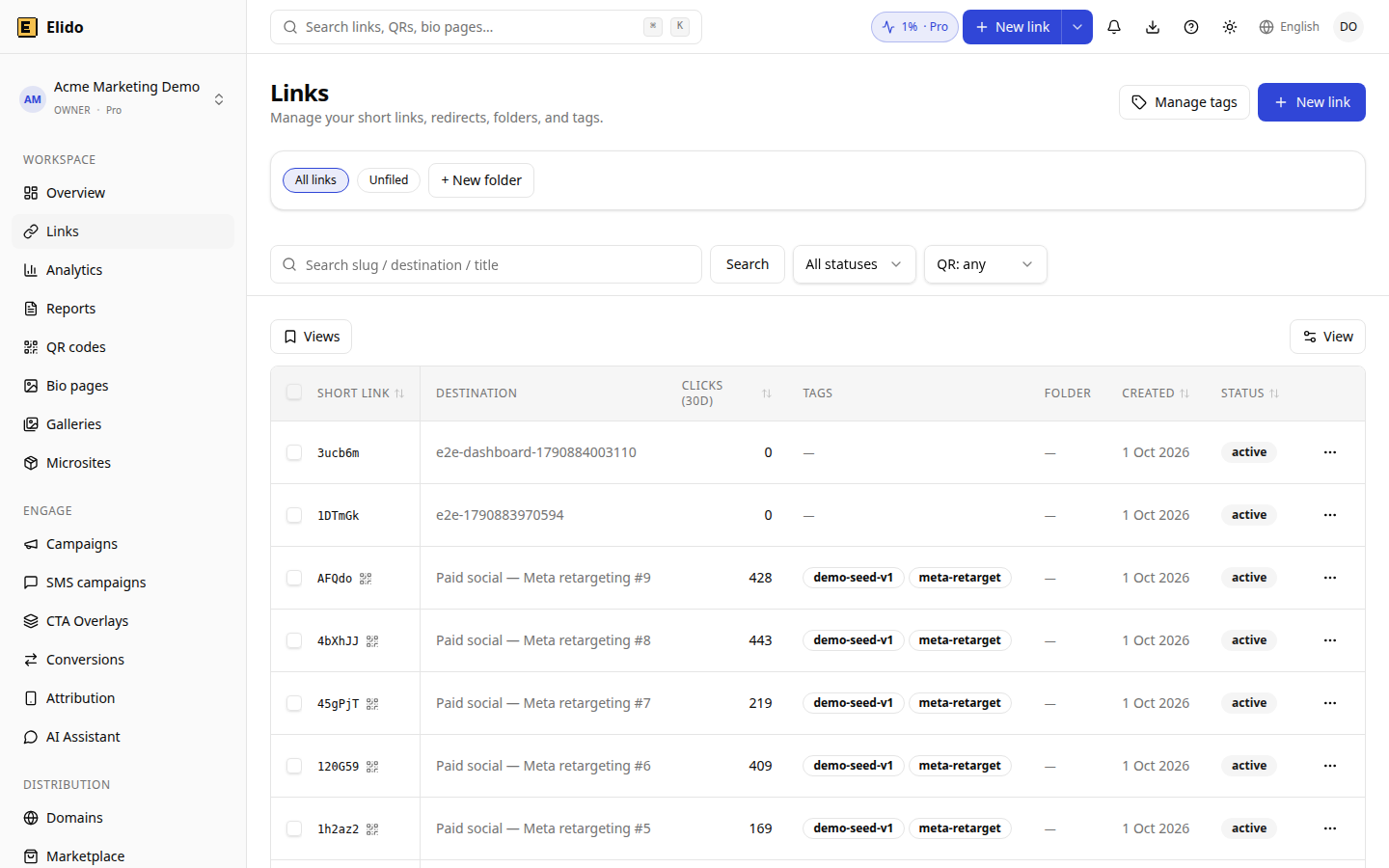Click New link button beside Manage tags

coord(1312,102)
